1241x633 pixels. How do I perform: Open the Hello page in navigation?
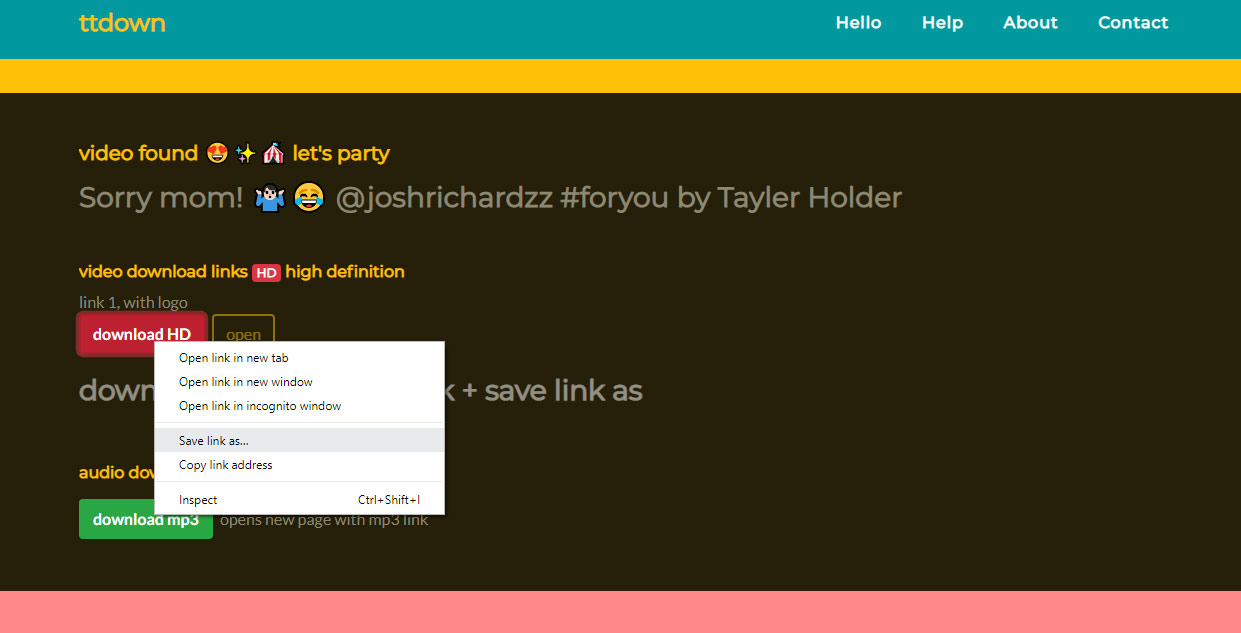[858, 23]
